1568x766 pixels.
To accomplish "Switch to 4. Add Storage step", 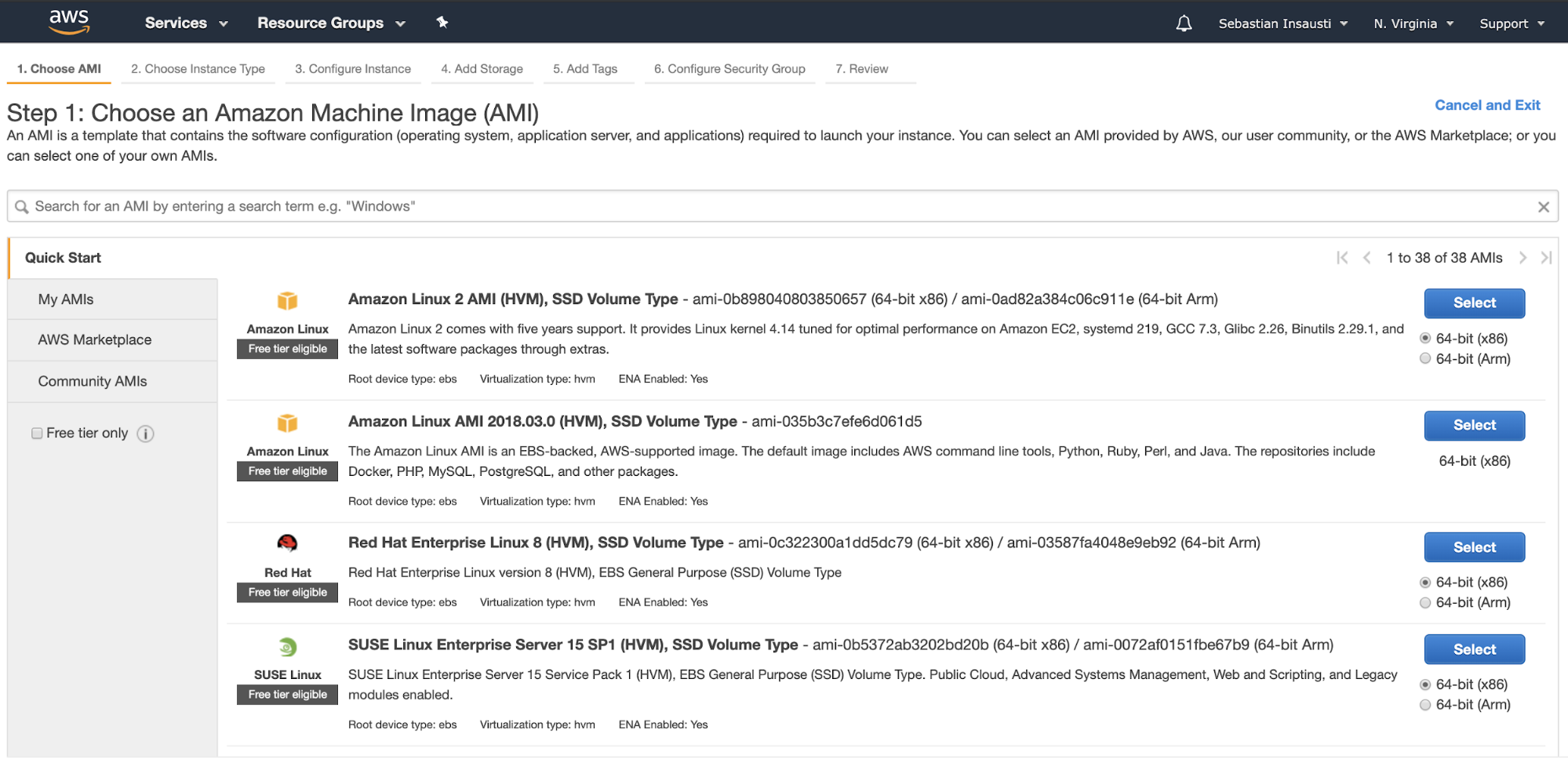I will (482, 69).
